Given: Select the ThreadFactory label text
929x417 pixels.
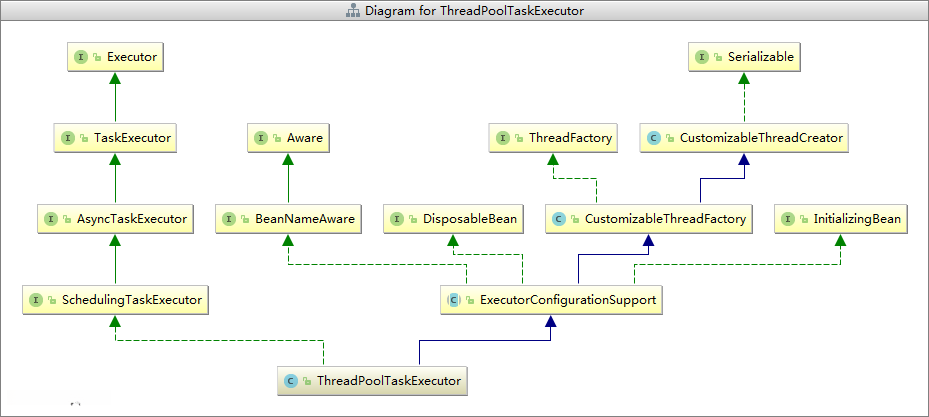Looking at the screenshot, I should click(x=571, y=138).
